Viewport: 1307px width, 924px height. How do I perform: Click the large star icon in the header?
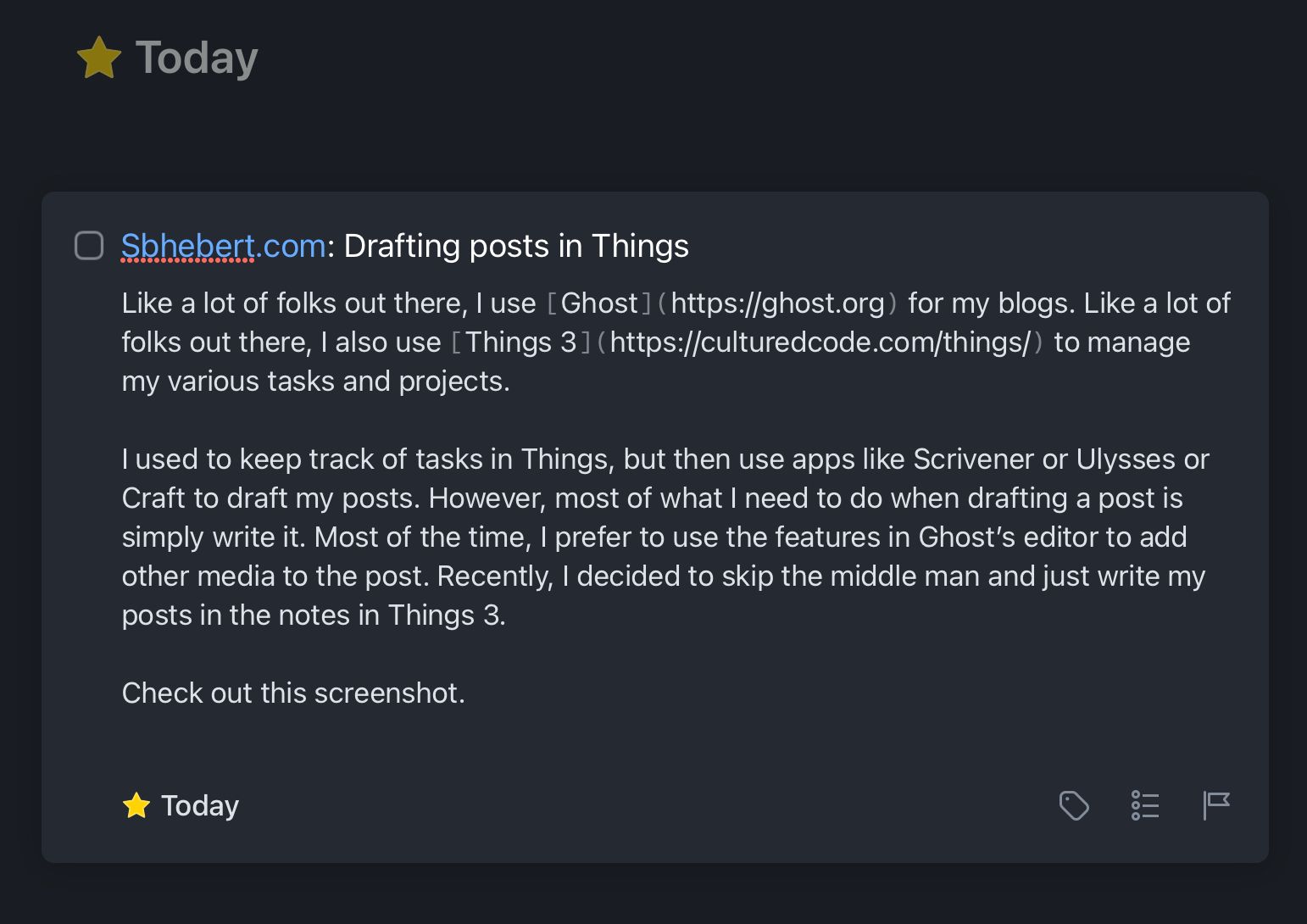click(x=99, y=58)
